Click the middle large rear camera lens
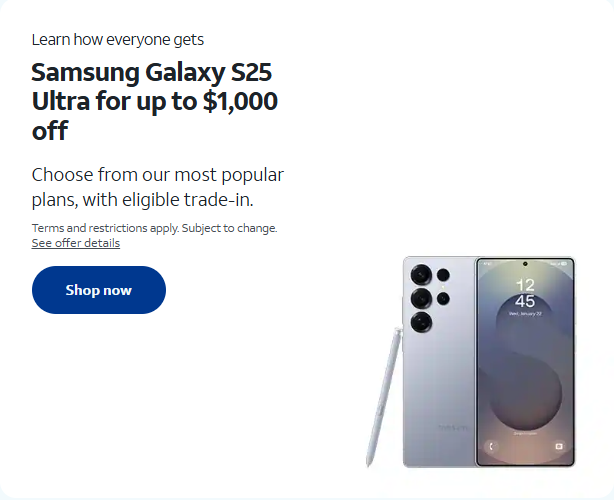This screenshot has height=500, width=614. [x=421, y=299]
